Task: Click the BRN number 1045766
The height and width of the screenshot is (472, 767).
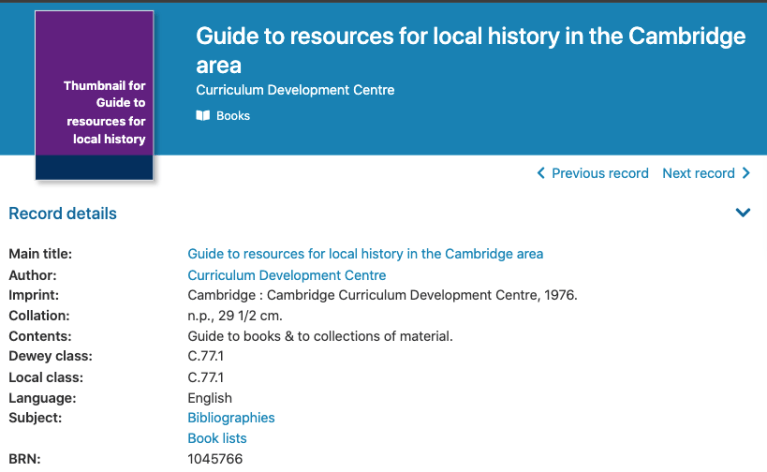Action: coord(215,459)
